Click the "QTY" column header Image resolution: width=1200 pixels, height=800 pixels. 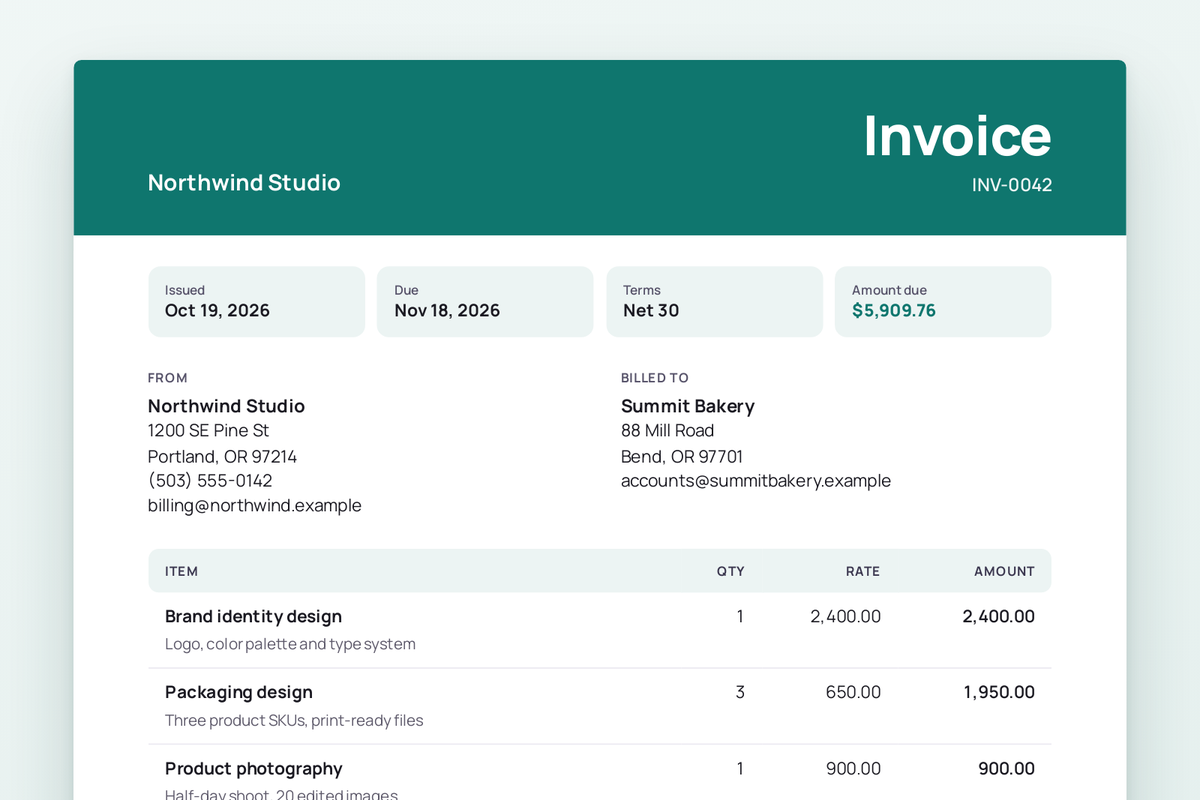click(730, 572)
